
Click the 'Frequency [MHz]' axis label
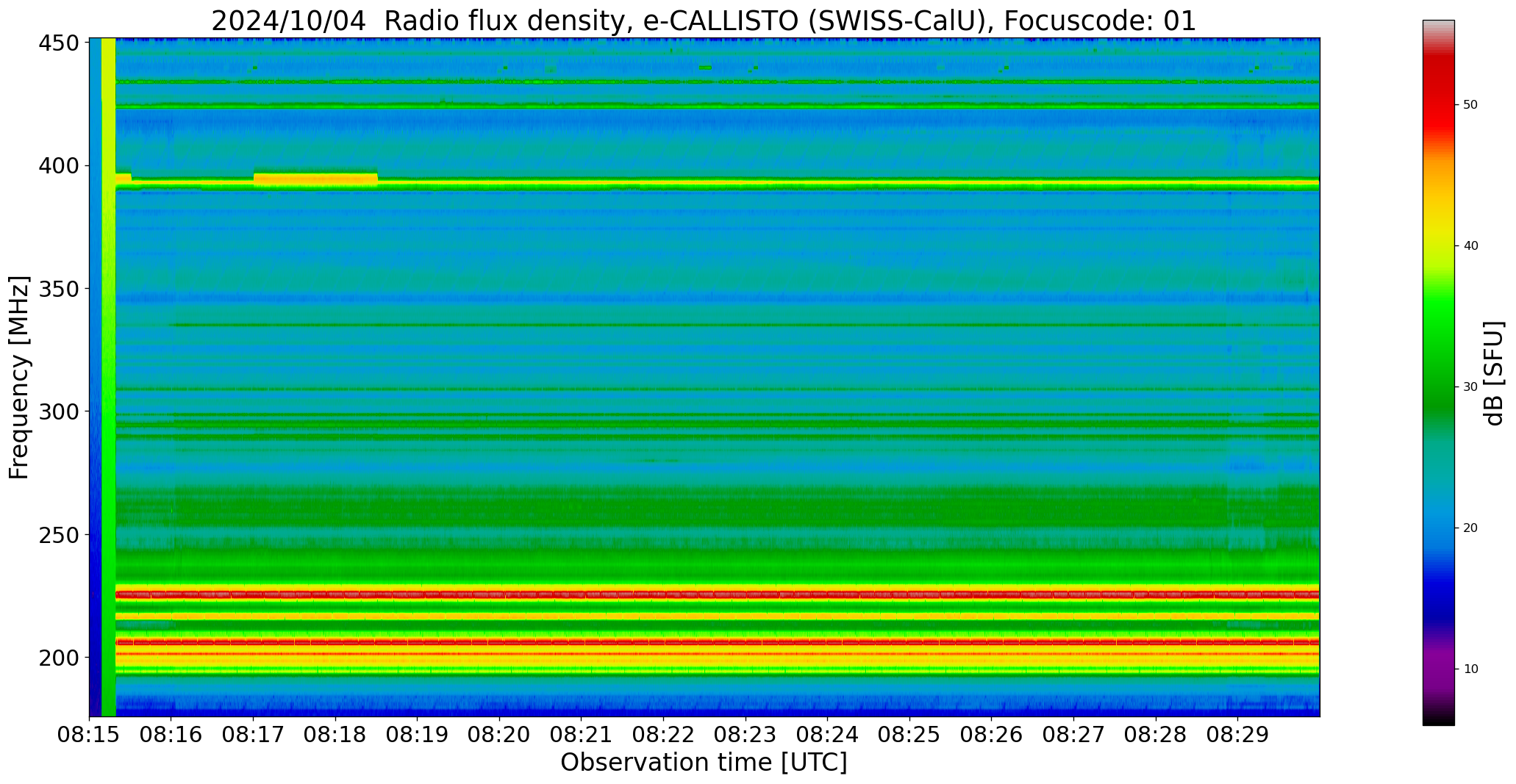pyautogui.click(x=19, y=377)
